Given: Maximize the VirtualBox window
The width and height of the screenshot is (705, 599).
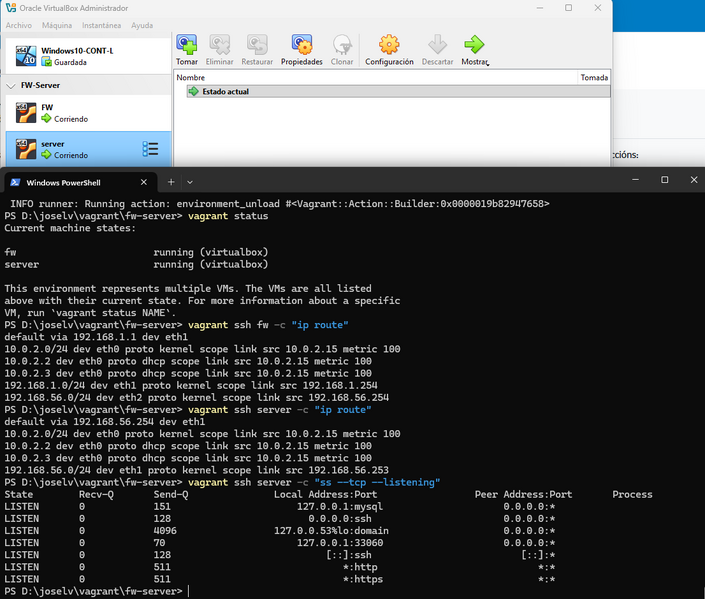Looking at the screenshot, I should (569, 8).
